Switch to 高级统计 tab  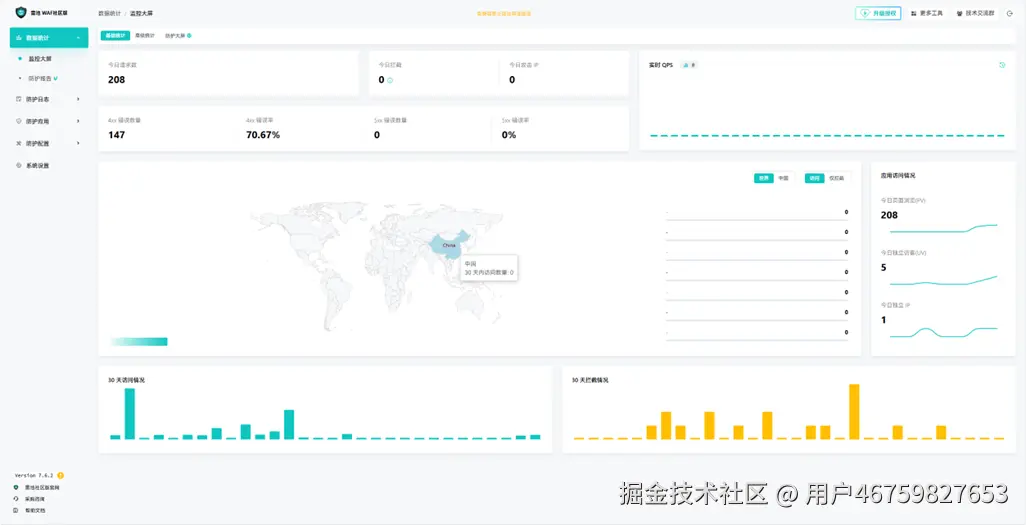pyautogui.click(x=145, y=35)
